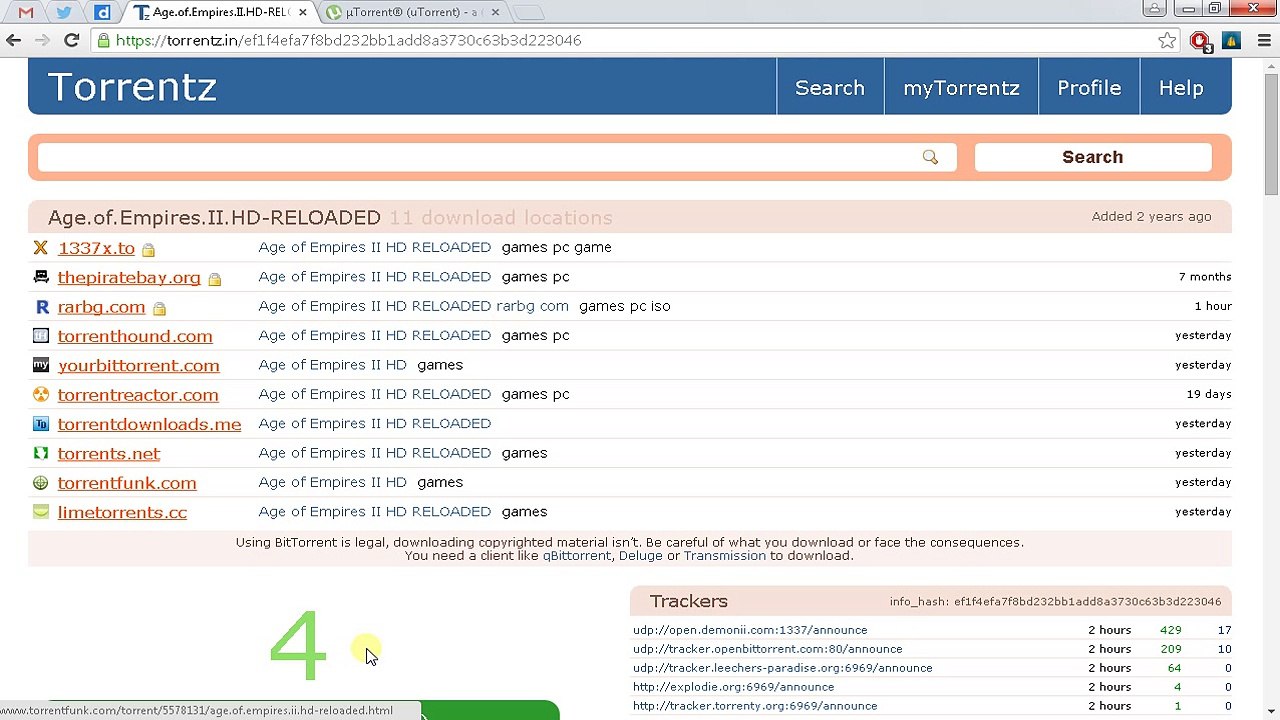This screenshot has width=1280, height=720.
Task: Click the torrentdownloads.me favicon
Action: pyautogui.click(x=40, y=424)
